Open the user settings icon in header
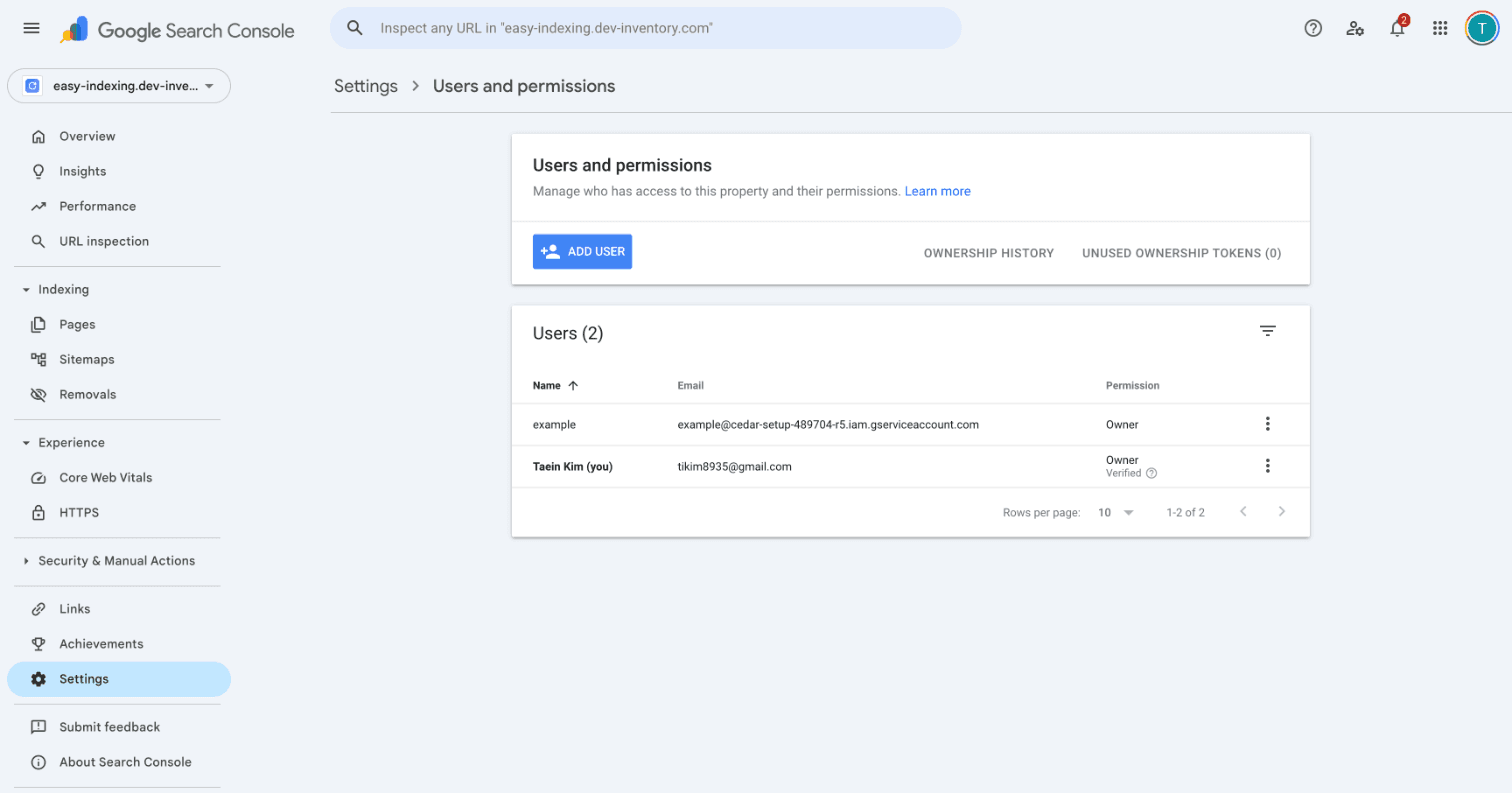The height and width of the screenshot is (793, 1512). pyautogui.click(x=1355, y=29)
